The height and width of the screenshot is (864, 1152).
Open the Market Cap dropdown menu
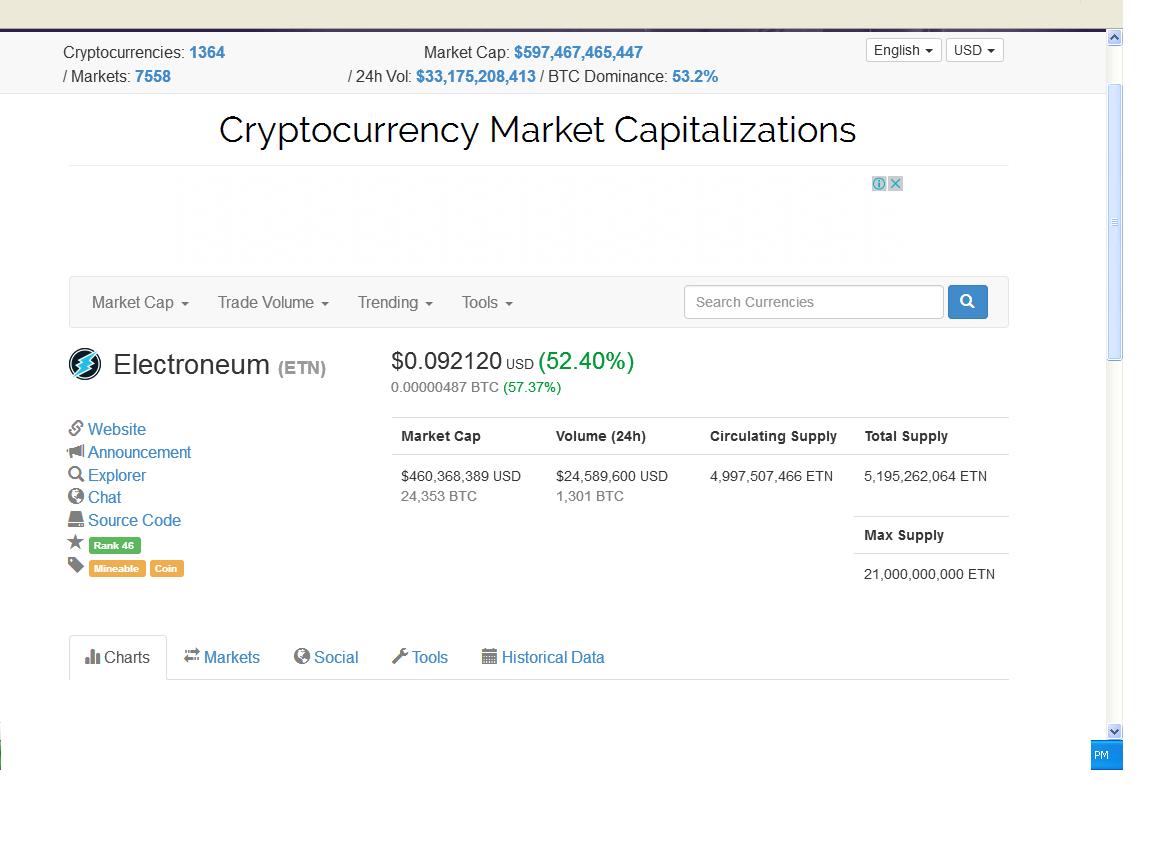click(x=140, y=303)
